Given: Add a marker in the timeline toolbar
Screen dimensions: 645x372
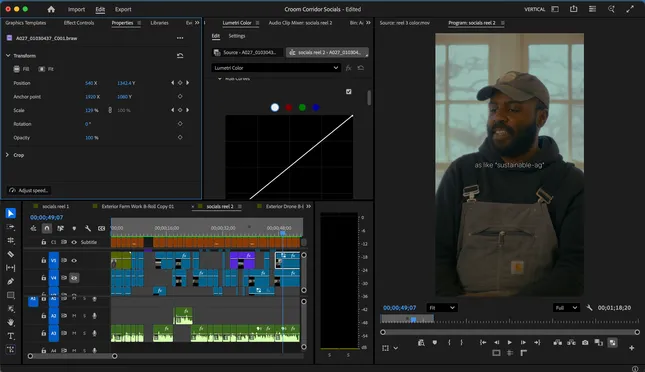Looking at the screenshot, I should 74,228.
